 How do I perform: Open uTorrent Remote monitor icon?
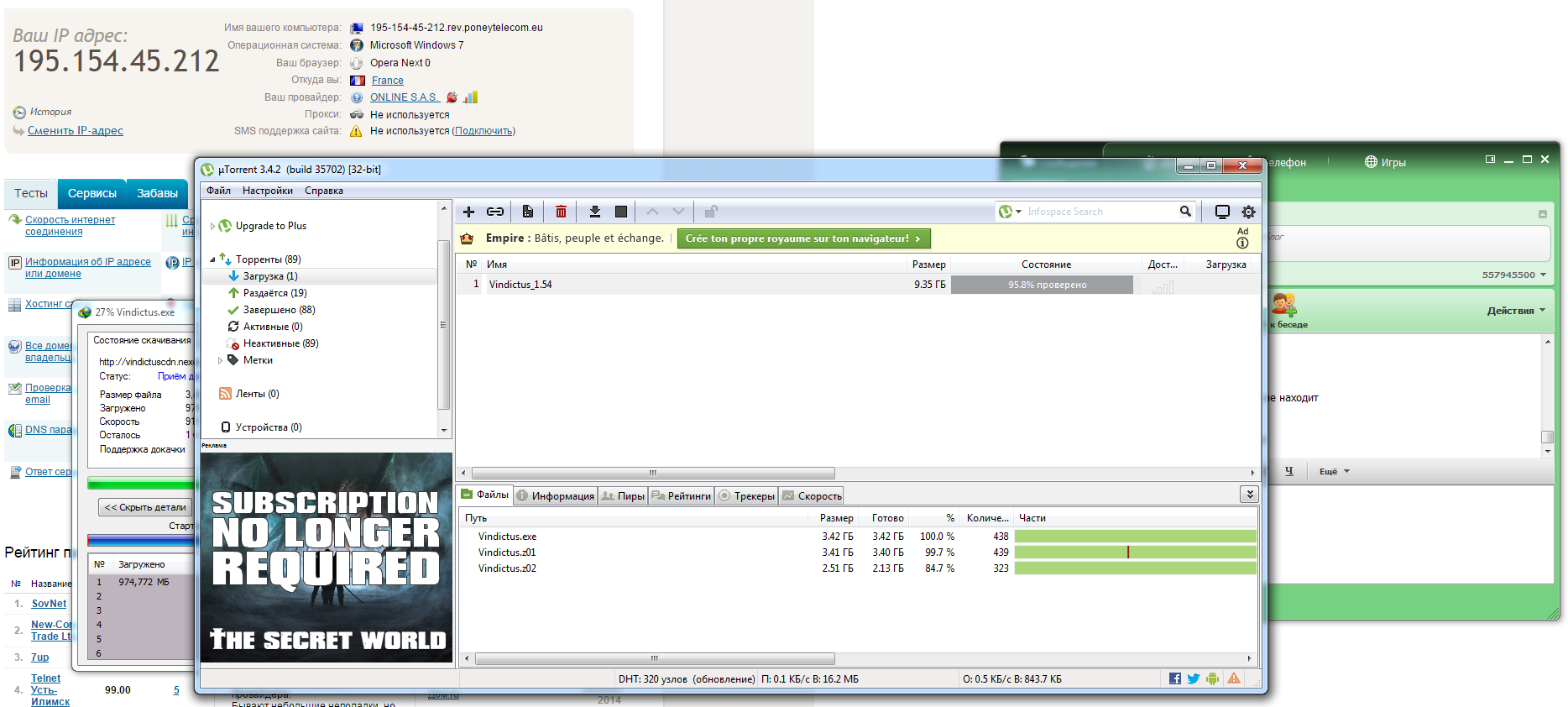[1222, 212]
